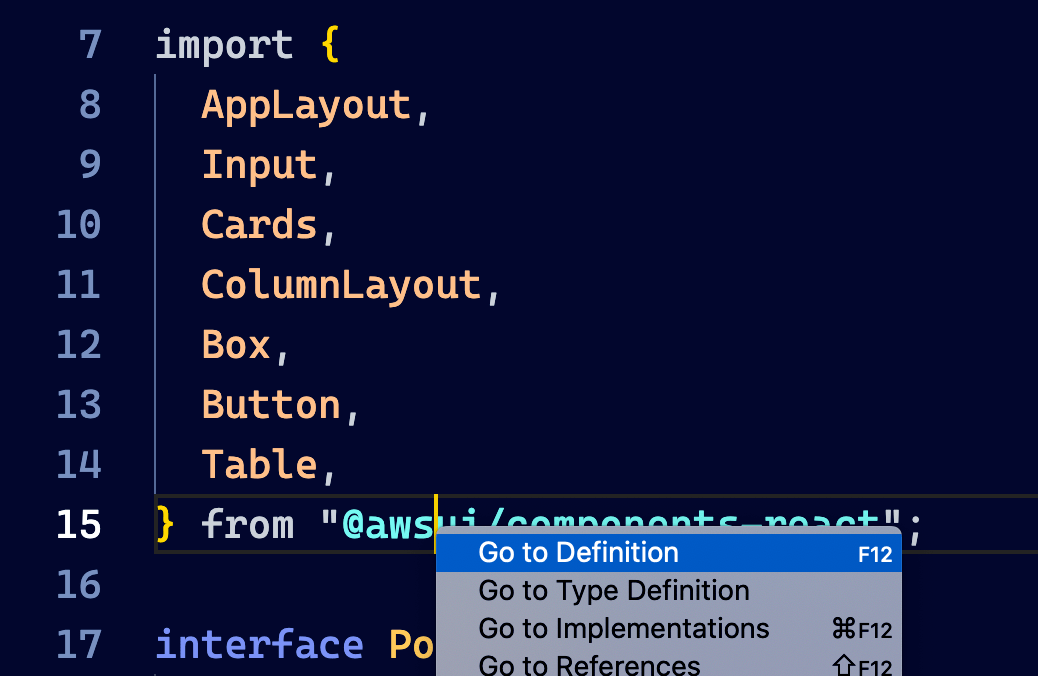
Task: Click the Input import name
Action: click(260, 164)
